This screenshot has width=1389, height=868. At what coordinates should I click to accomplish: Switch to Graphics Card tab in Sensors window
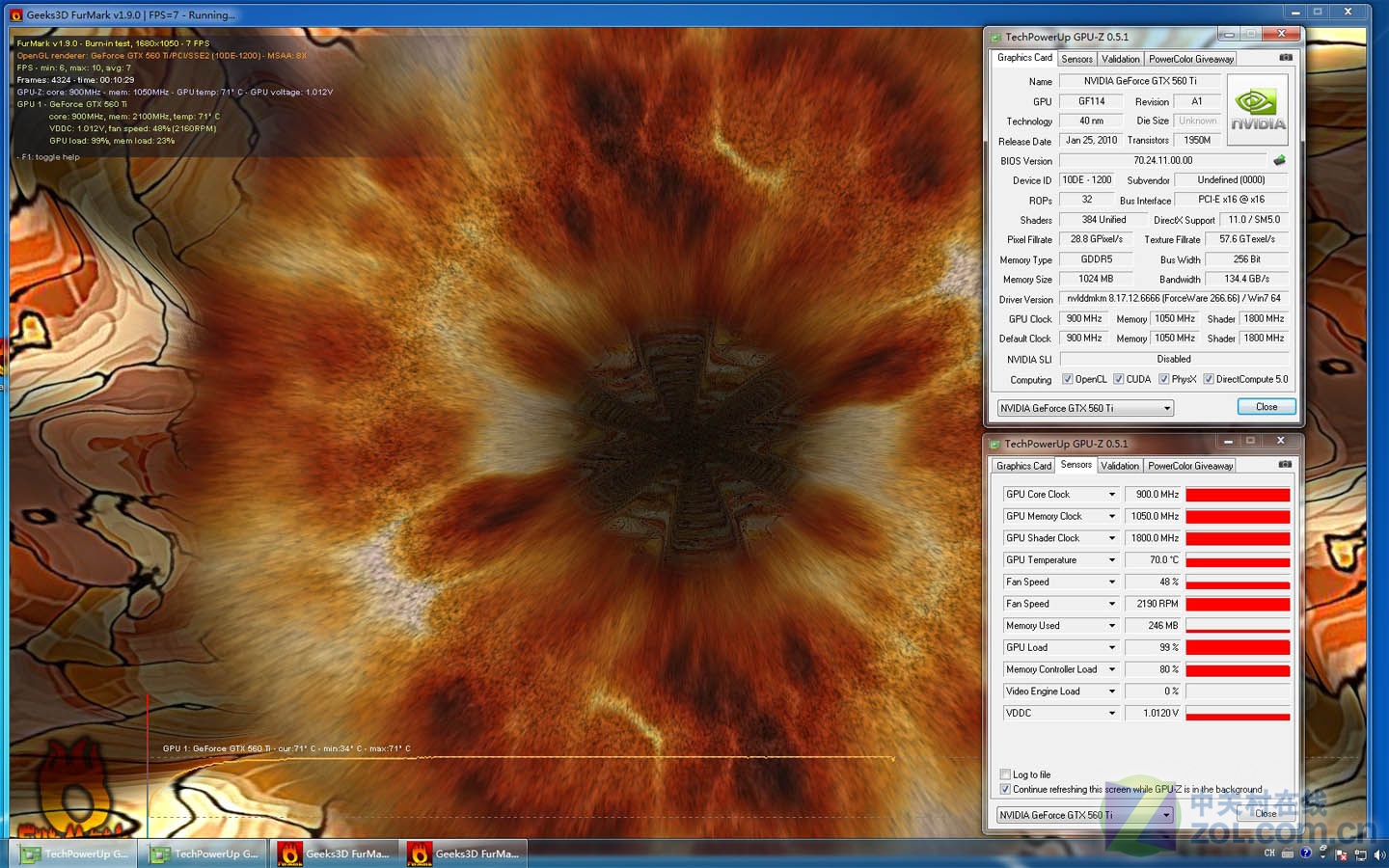[1023, 466]
